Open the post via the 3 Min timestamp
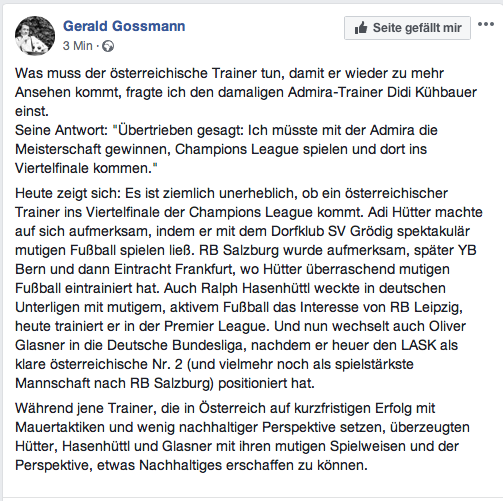Image resolution: width=503 pixels, height=501 pixels. tap(78, 46)
